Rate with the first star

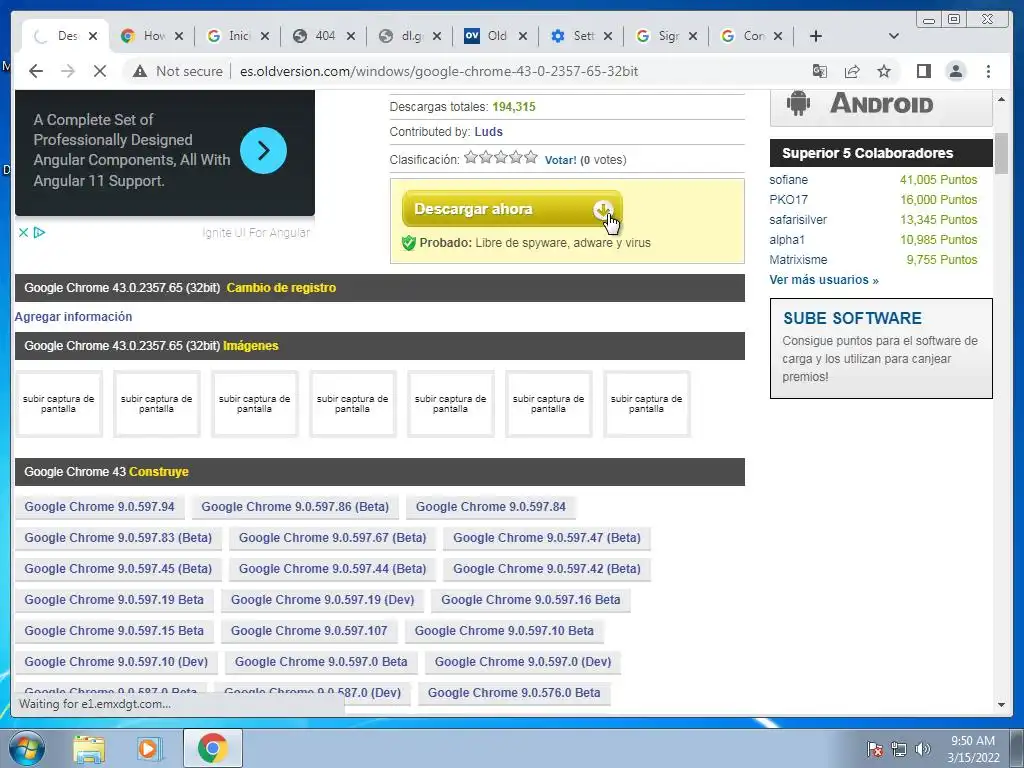(470, 157)
